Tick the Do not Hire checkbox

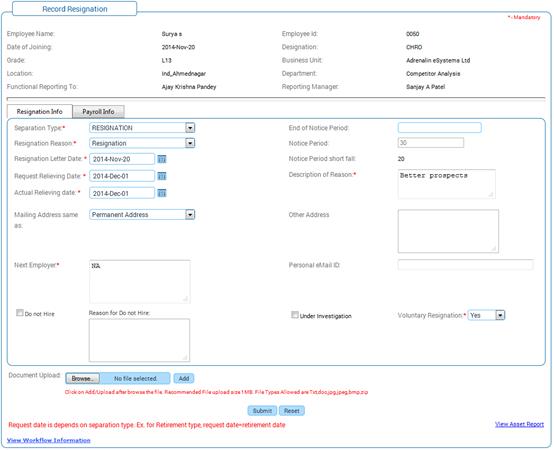tap(20, 313)
